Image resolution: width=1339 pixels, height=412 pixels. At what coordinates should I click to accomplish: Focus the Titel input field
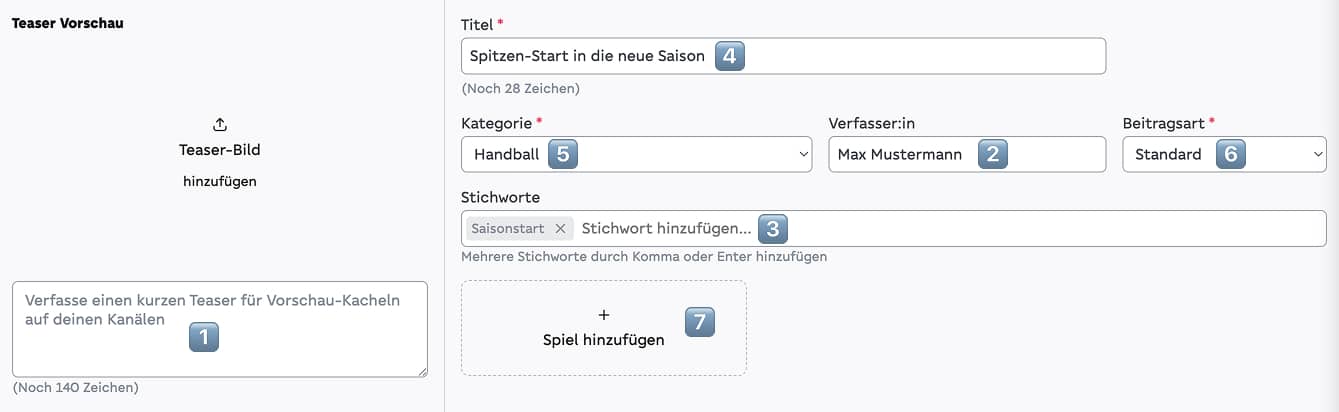(x=900, y=56)
